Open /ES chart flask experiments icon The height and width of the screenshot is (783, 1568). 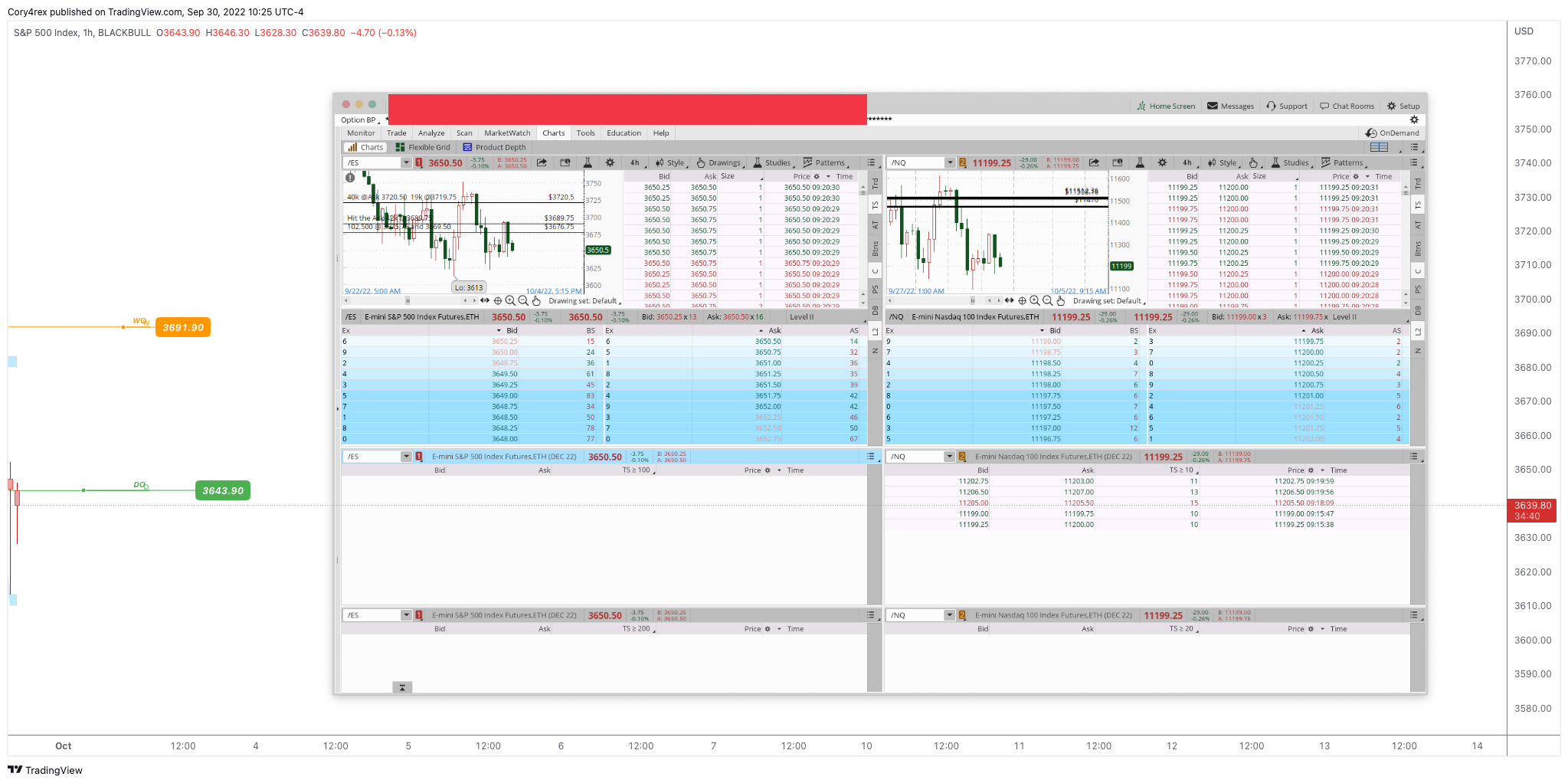pyautogui.click(x=588, y=162)
